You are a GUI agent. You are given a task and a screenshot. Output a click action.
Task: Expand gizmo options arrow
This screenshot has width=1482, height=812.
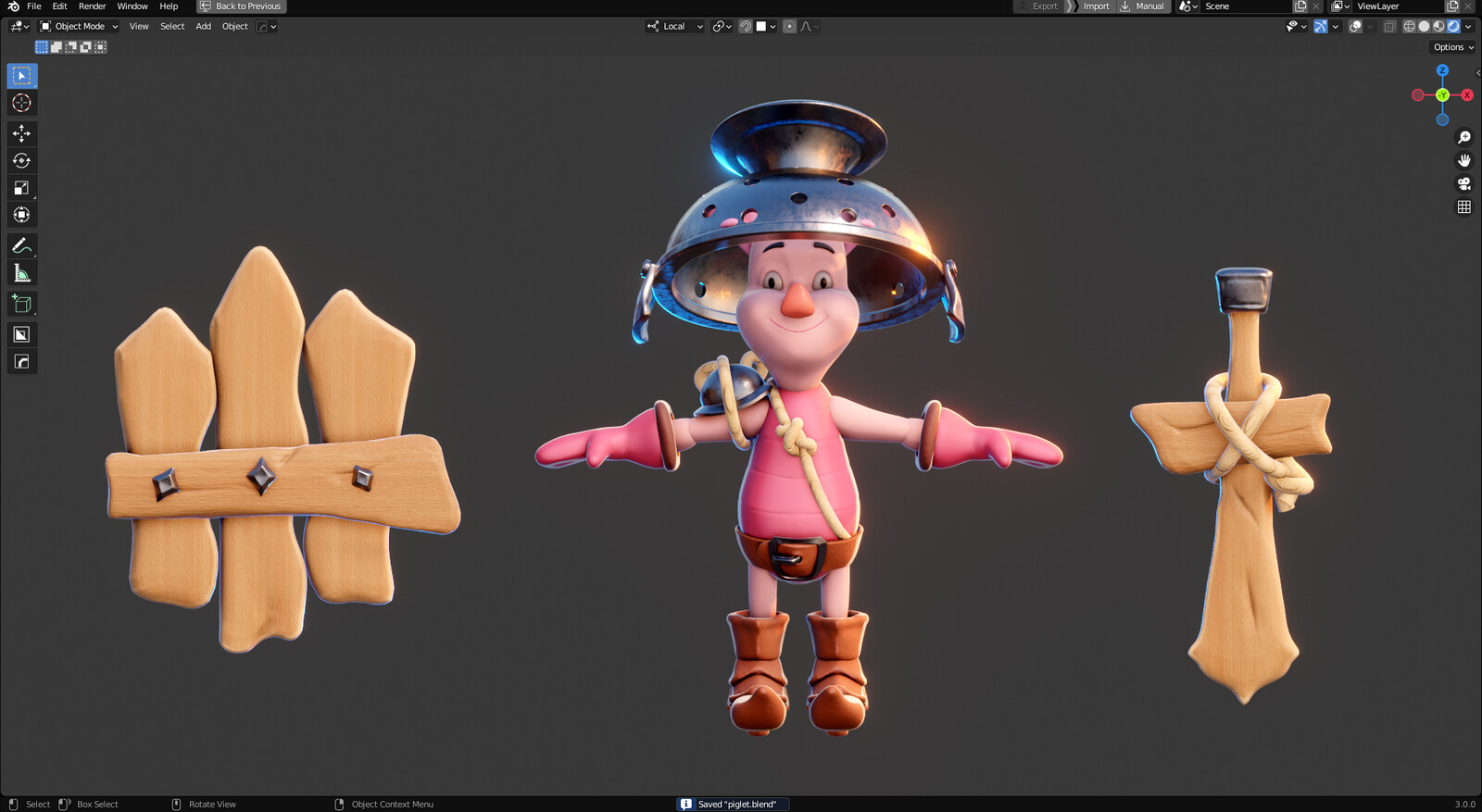[x=1336, y=27]
